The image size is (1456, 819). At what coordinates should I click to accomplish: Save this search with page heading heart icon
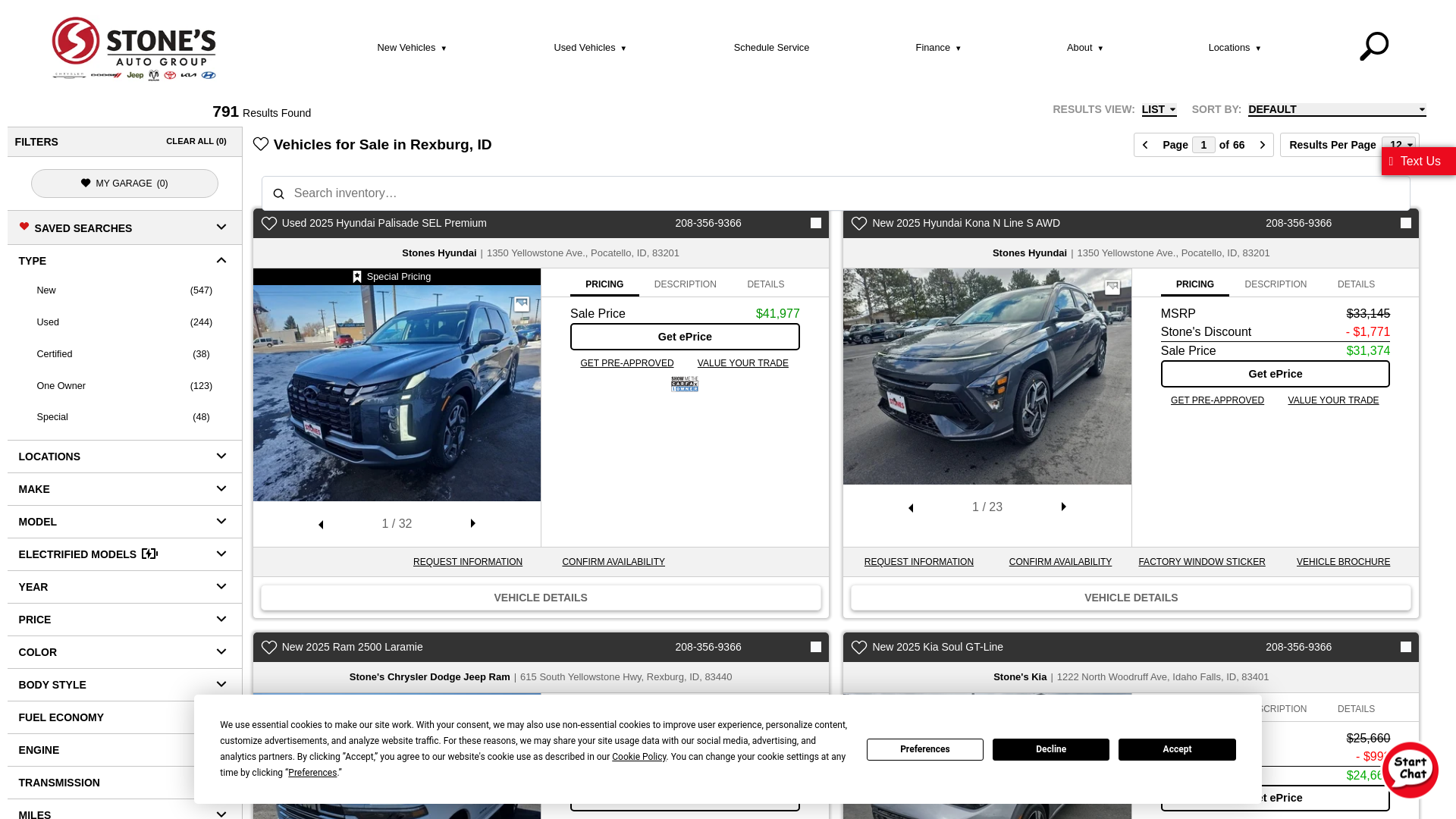[x=261, y=144]
